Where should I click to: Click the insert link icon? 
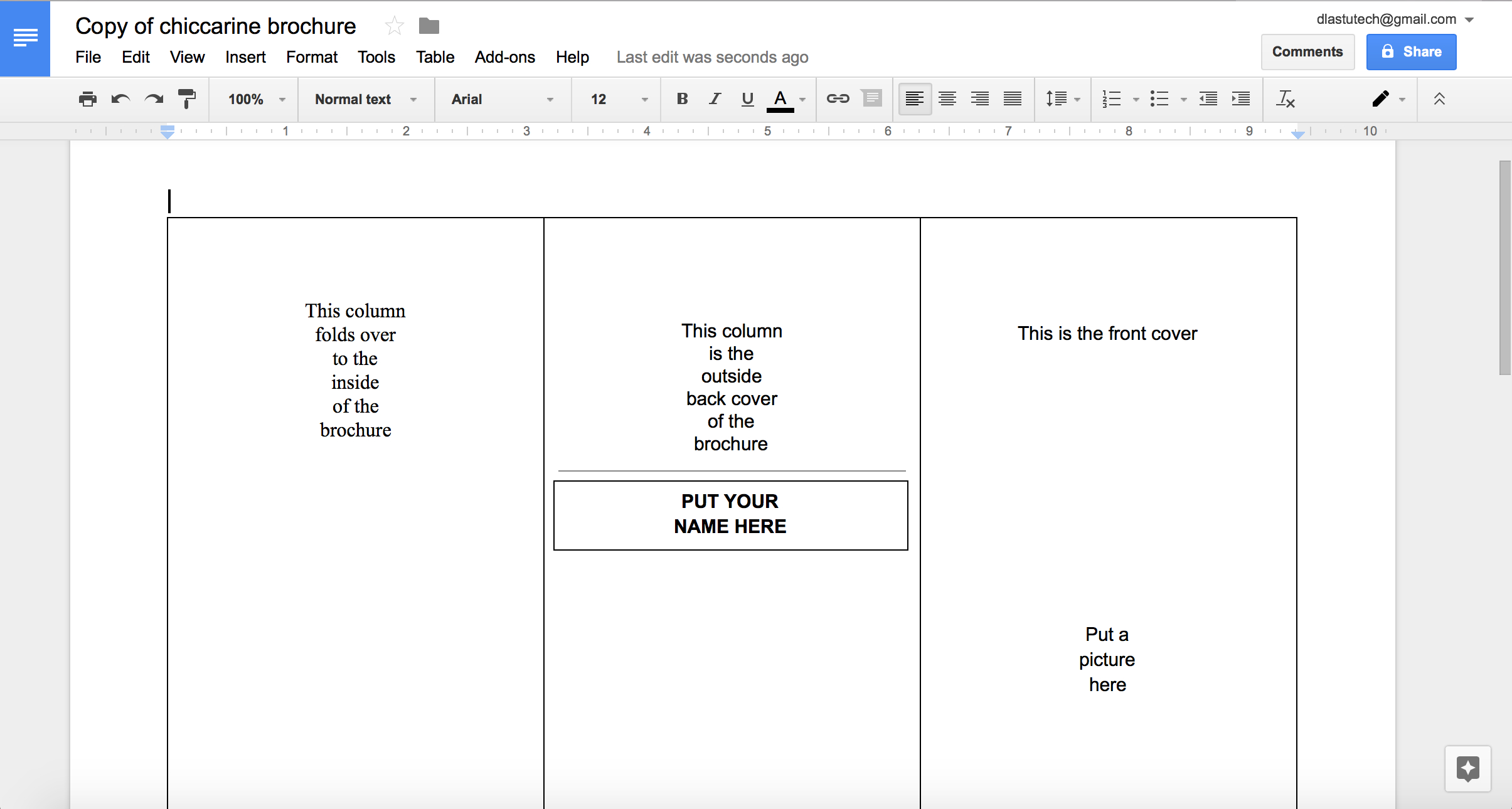(837, 98)
